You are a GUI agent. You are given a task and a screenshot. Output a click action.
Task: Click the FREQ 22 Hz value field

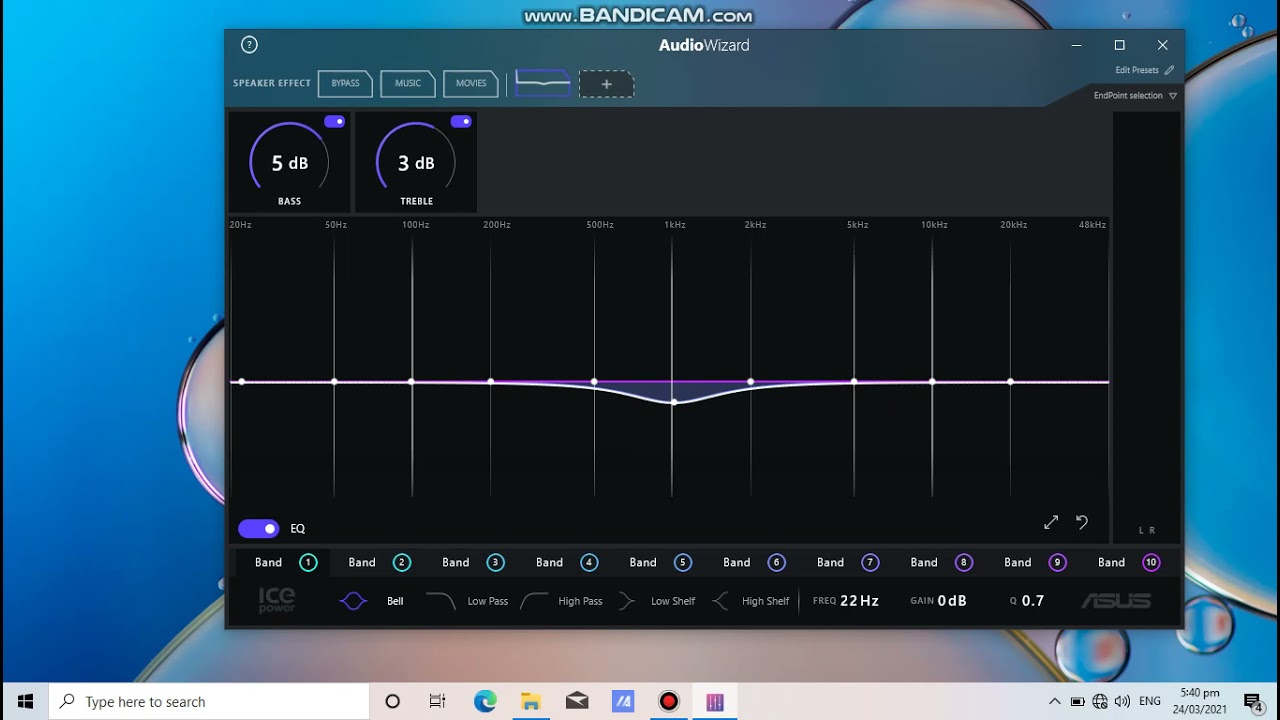point(846,601)
